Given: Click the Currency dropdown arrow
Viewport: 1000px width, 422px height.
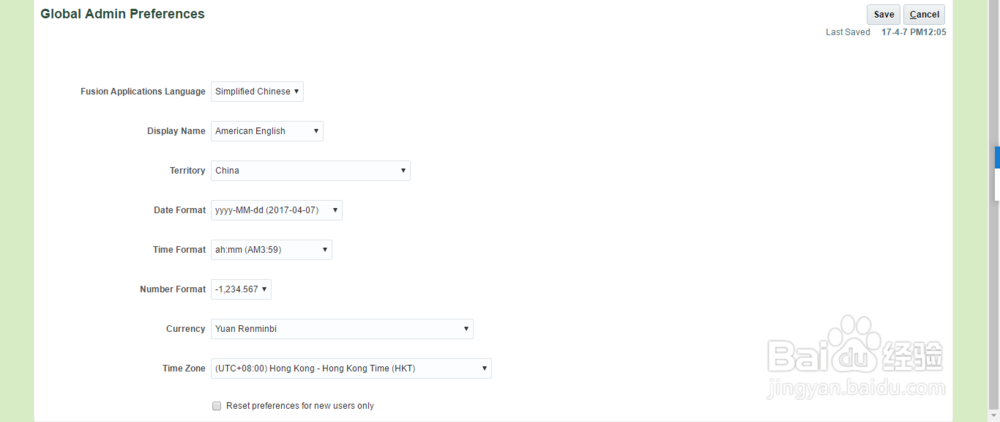Looking at the screenshot, I should (466, 329).
